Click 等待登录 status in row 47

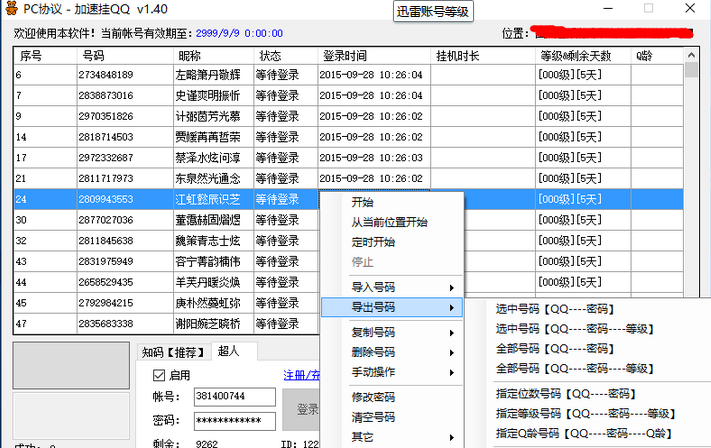pyautogui.click(x=277, y=324)
